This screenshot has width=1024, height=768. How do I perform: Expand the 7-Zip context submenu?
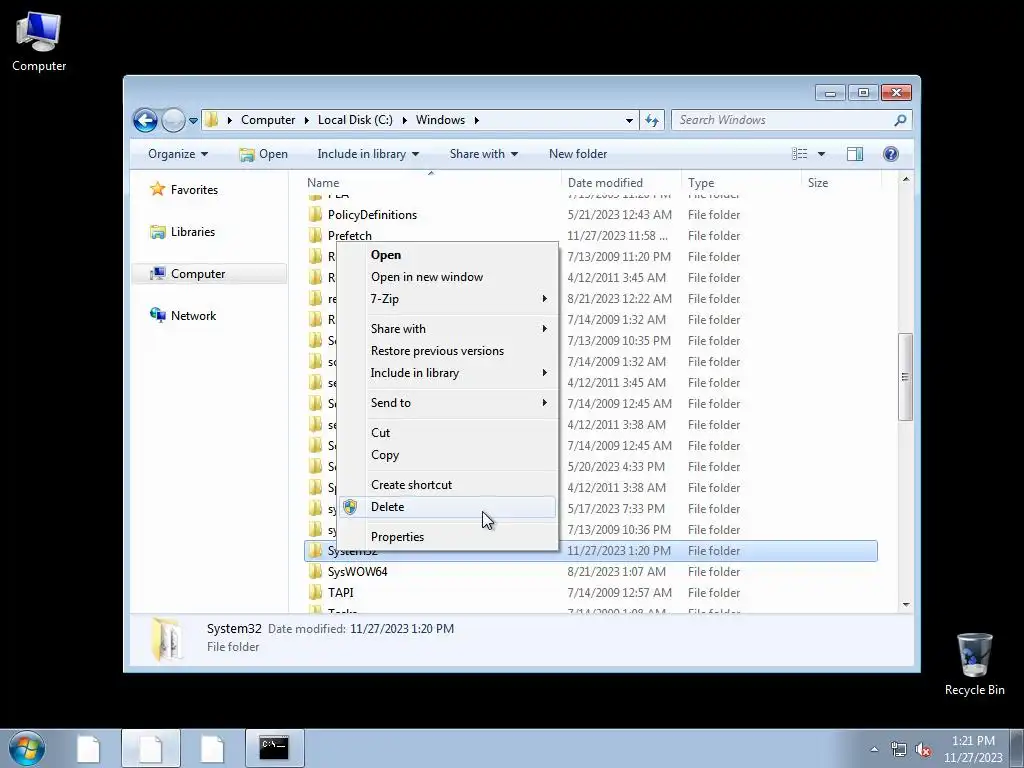point(447,298)
